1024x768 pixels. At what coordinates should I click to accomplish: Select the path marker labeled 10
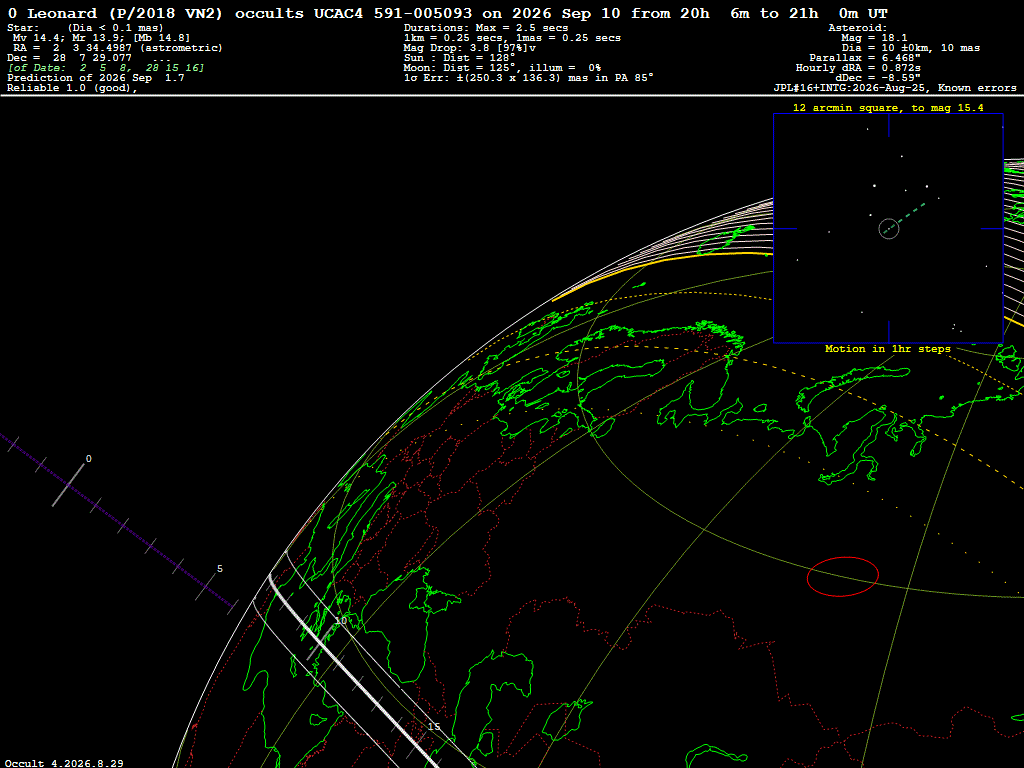click(x=341, y=620)
